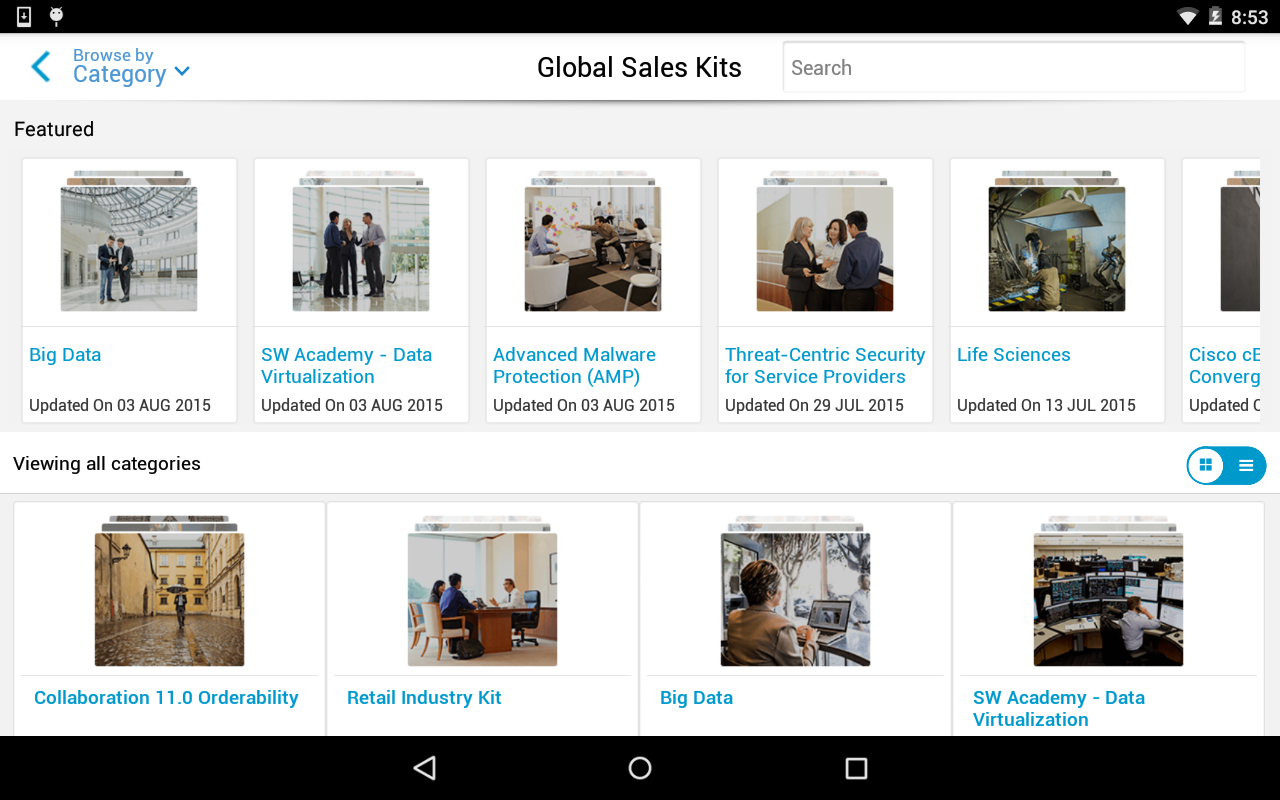Select Retail Industry Kit title
Viewport: 1280px width, 800px height.
pyautogui.click(x=424, y=698)
